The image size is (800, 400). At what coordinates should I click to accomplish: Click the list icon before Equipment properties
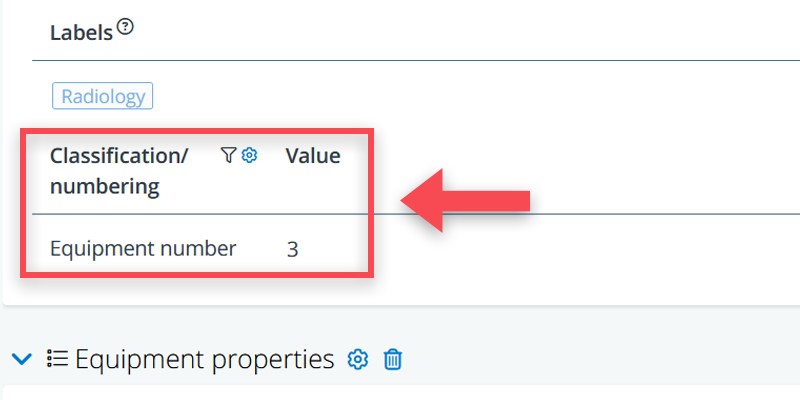pos(57,359)
